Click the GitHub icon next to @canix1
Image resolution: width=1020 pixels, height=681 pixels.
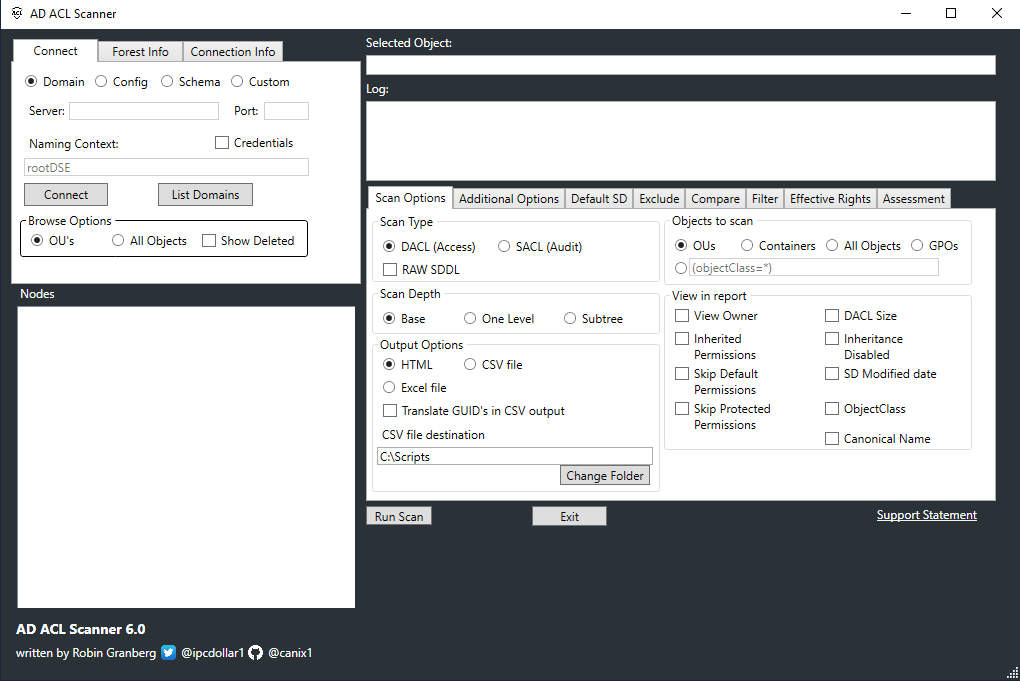click(256, 652)
